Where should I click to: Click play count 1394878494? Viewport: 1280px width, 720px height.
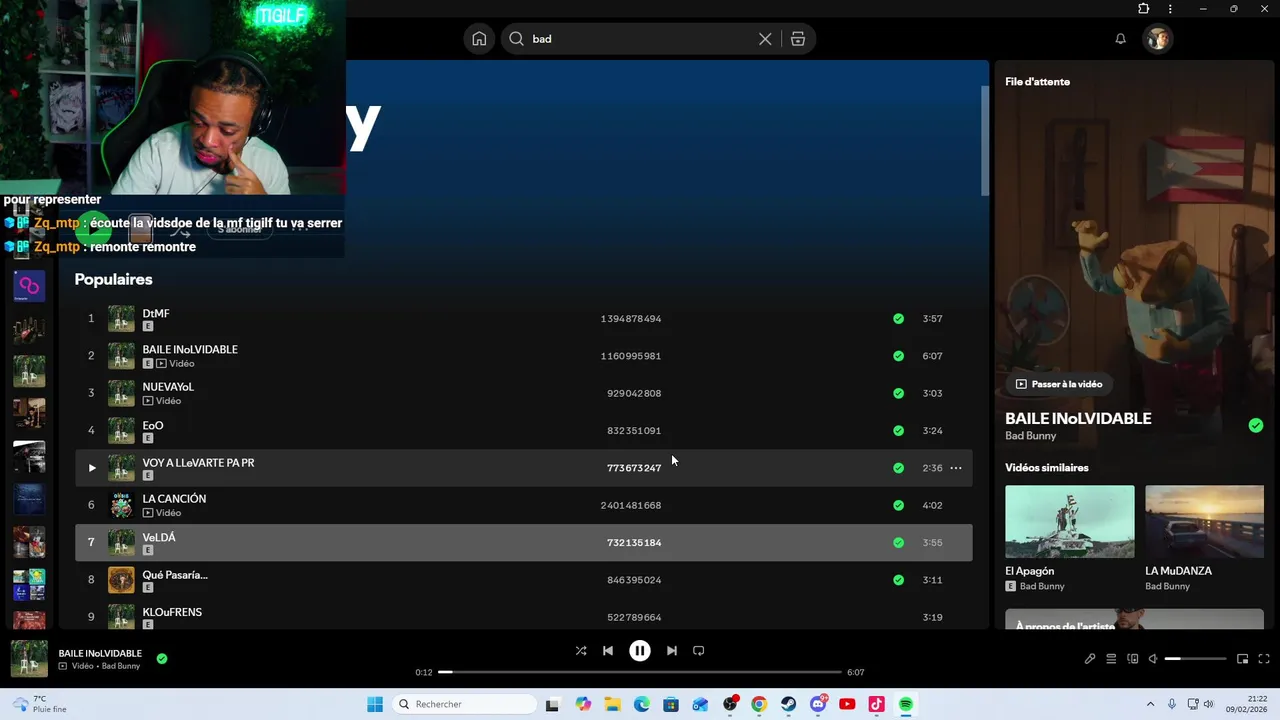coord(631,319)
